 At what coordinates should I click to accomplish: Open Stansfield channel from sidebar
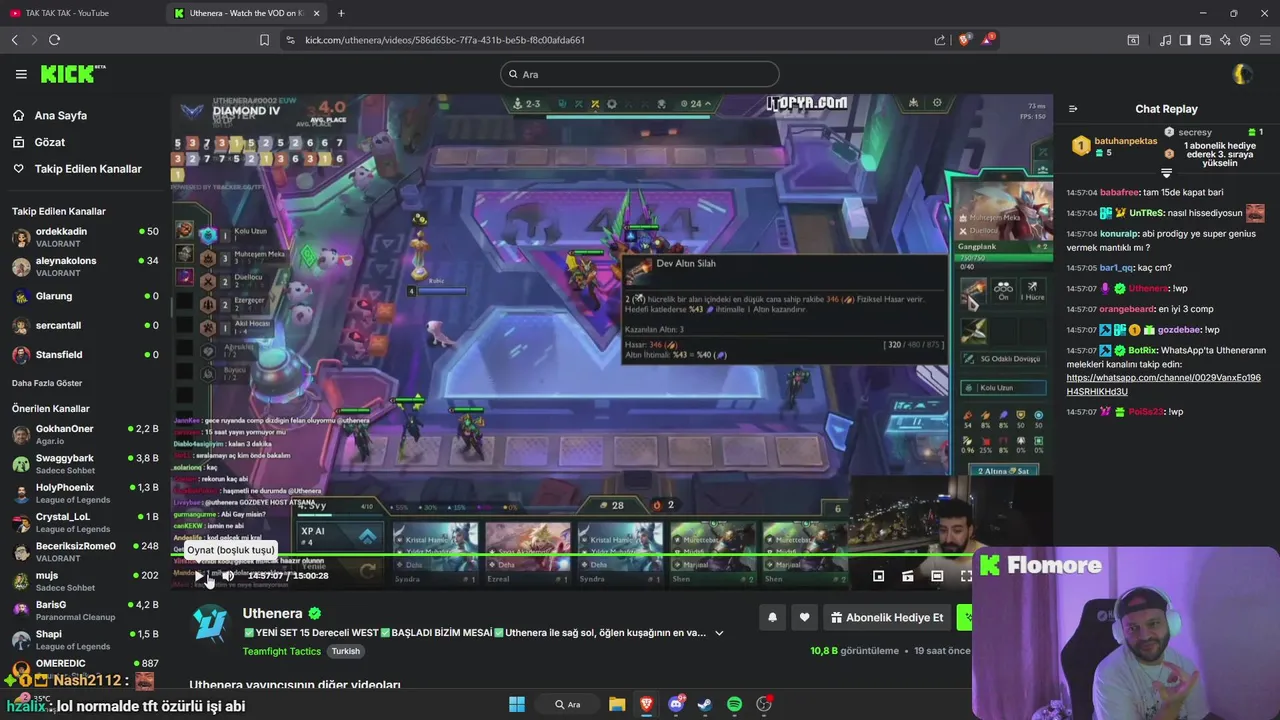(x=85, y=355)
